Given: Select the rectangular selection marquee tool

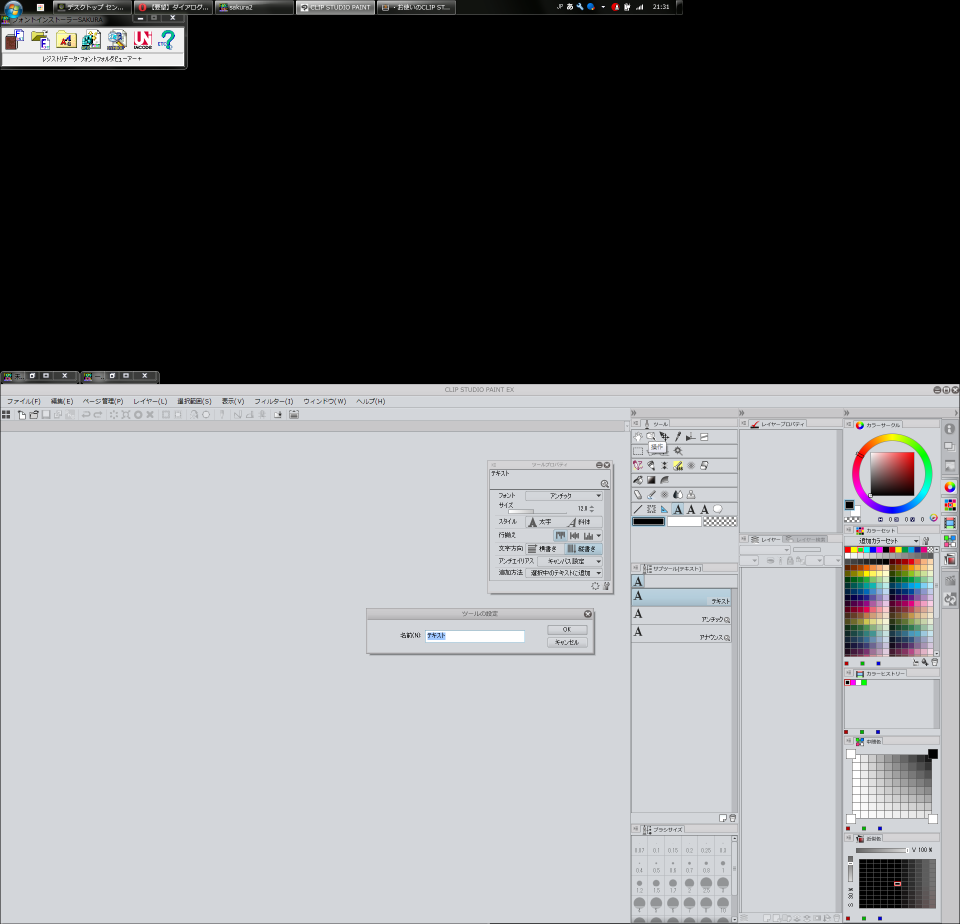Looking at the screenshot, I should 638,451.
